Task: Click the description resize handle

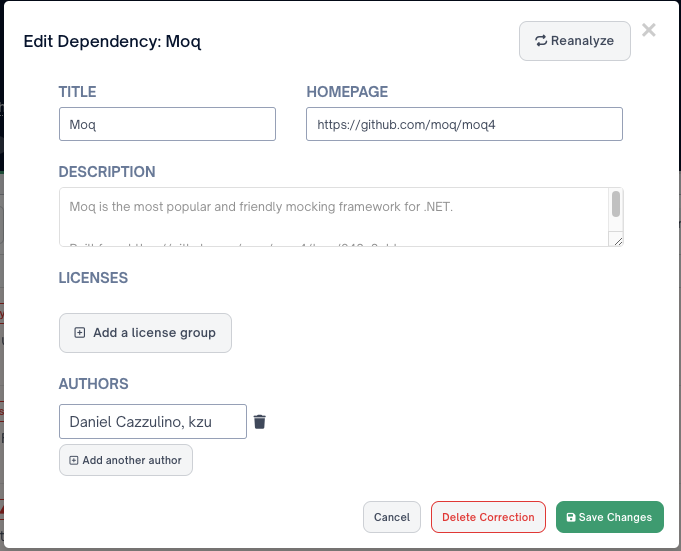Action: point(618,241)
